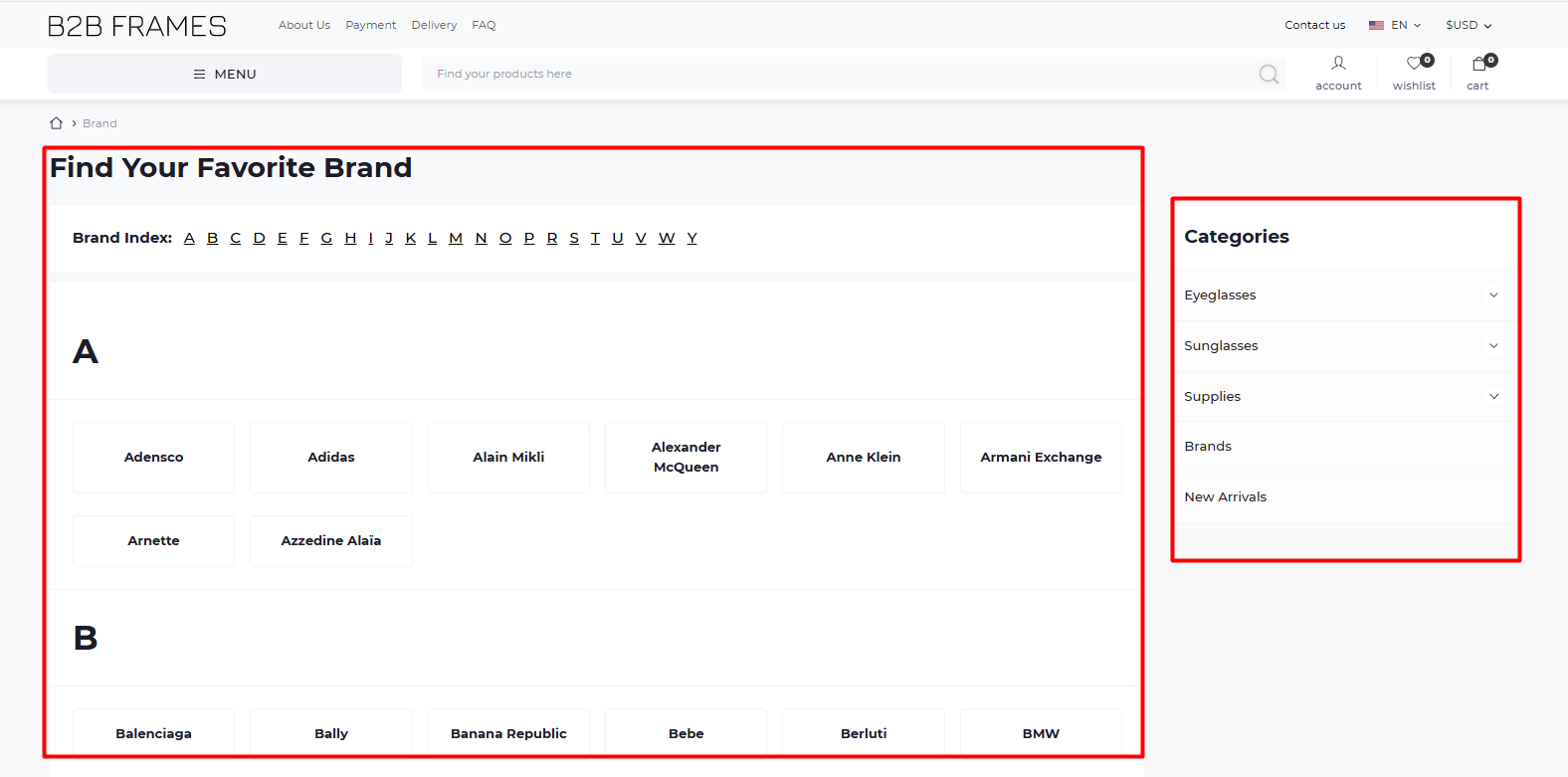Jump to letter G in Brand Index
Viewport: 1568px width, 777px height.
326,238
